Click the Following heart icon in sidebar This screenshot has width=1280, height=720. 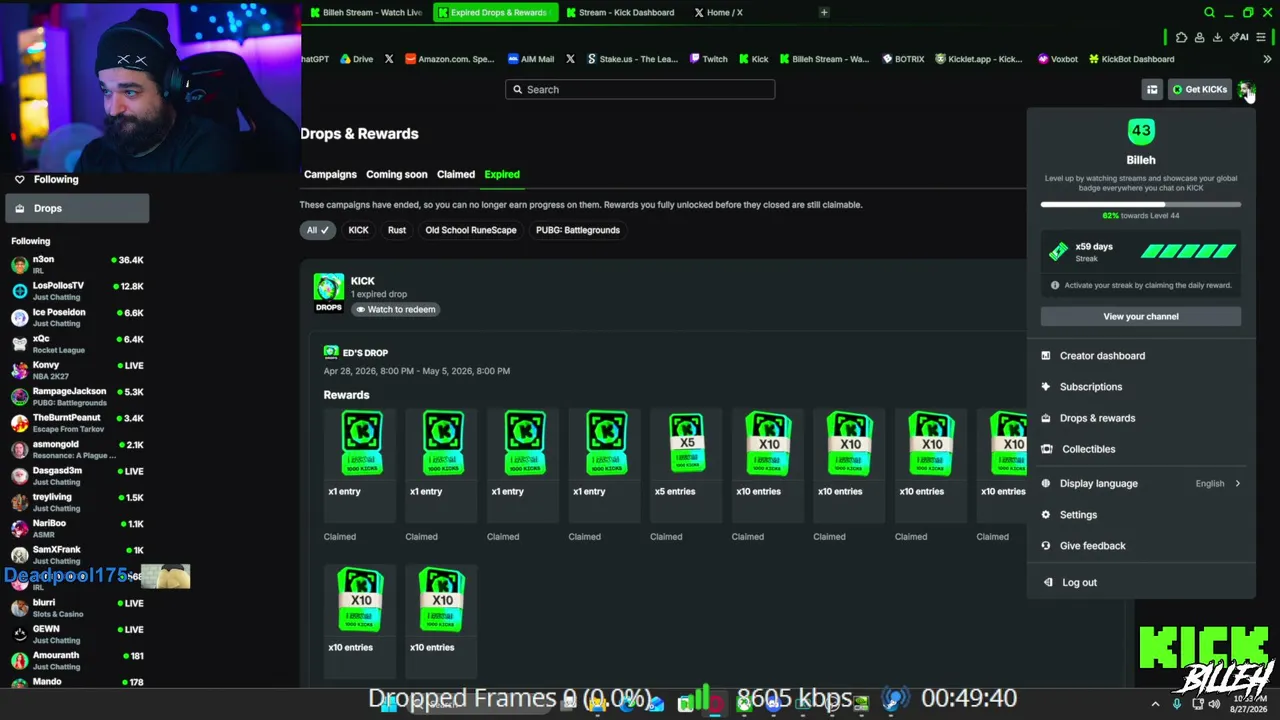[x=19, y=180]
